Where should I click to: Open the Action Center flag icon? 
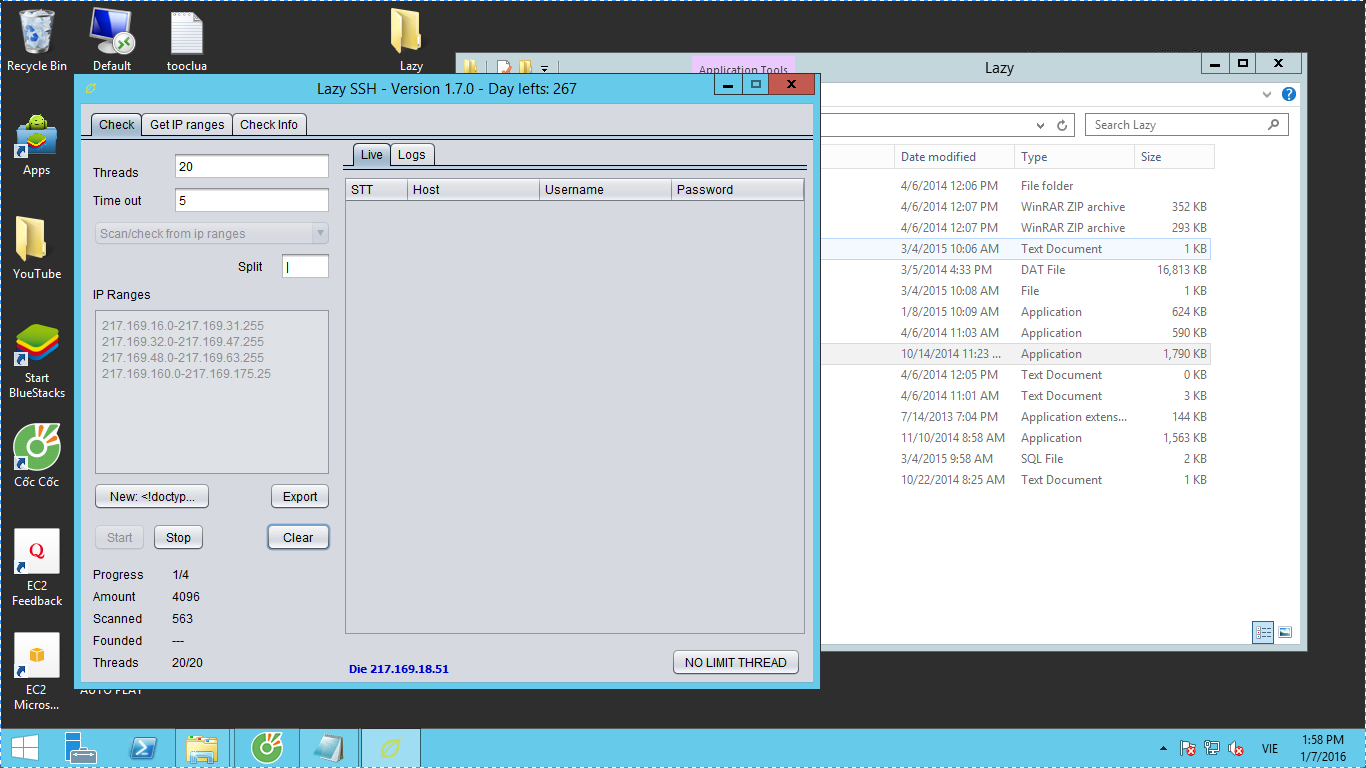pos(1188,748)
